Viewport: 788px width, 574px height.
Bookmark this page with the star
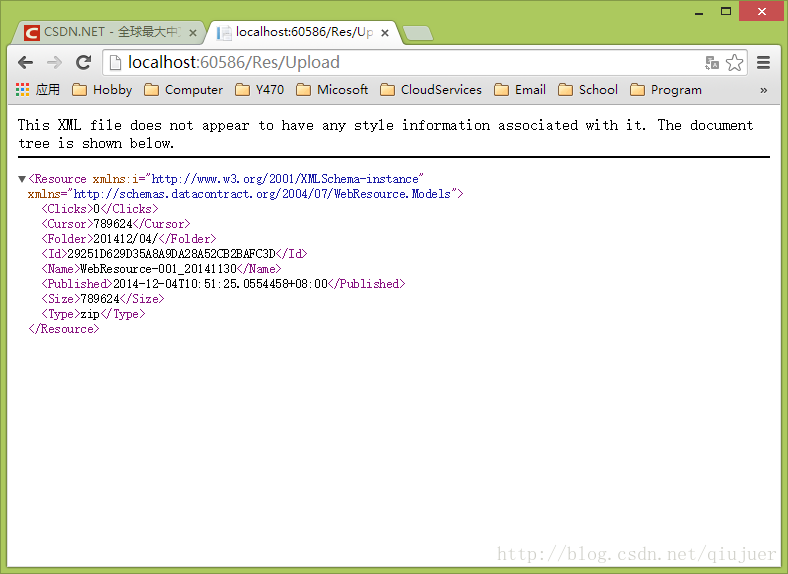click(x=734, y=63)
